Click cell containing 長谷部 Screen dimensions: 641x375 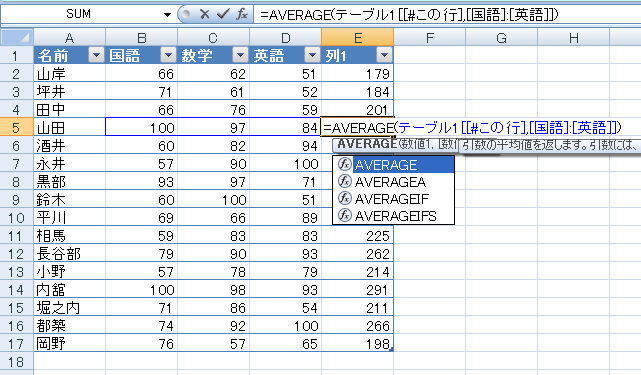tap(69, 253)
